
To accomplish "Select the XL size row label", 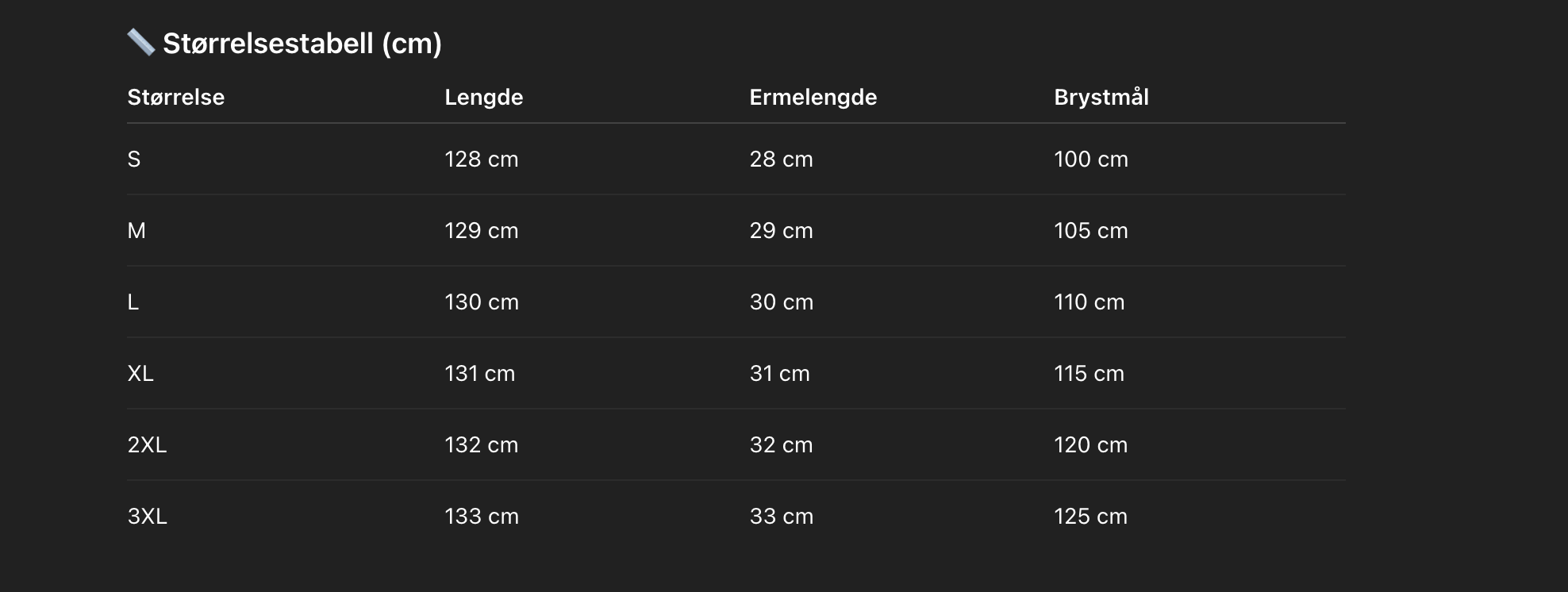I will point(140,373).
